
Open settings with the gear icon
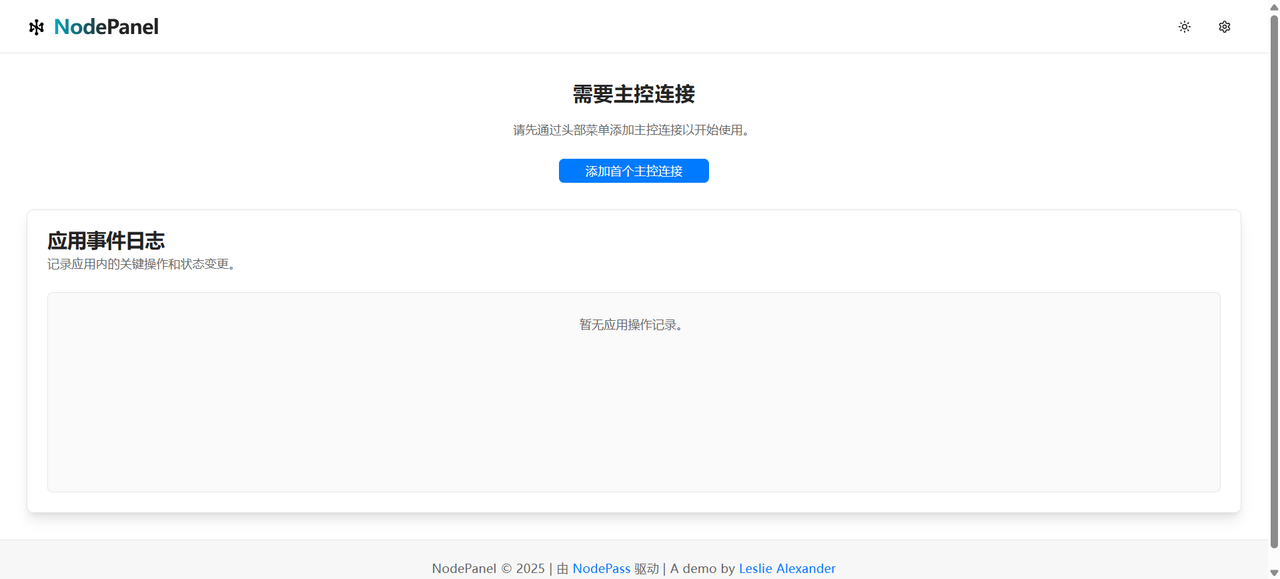pos(1224,27)
